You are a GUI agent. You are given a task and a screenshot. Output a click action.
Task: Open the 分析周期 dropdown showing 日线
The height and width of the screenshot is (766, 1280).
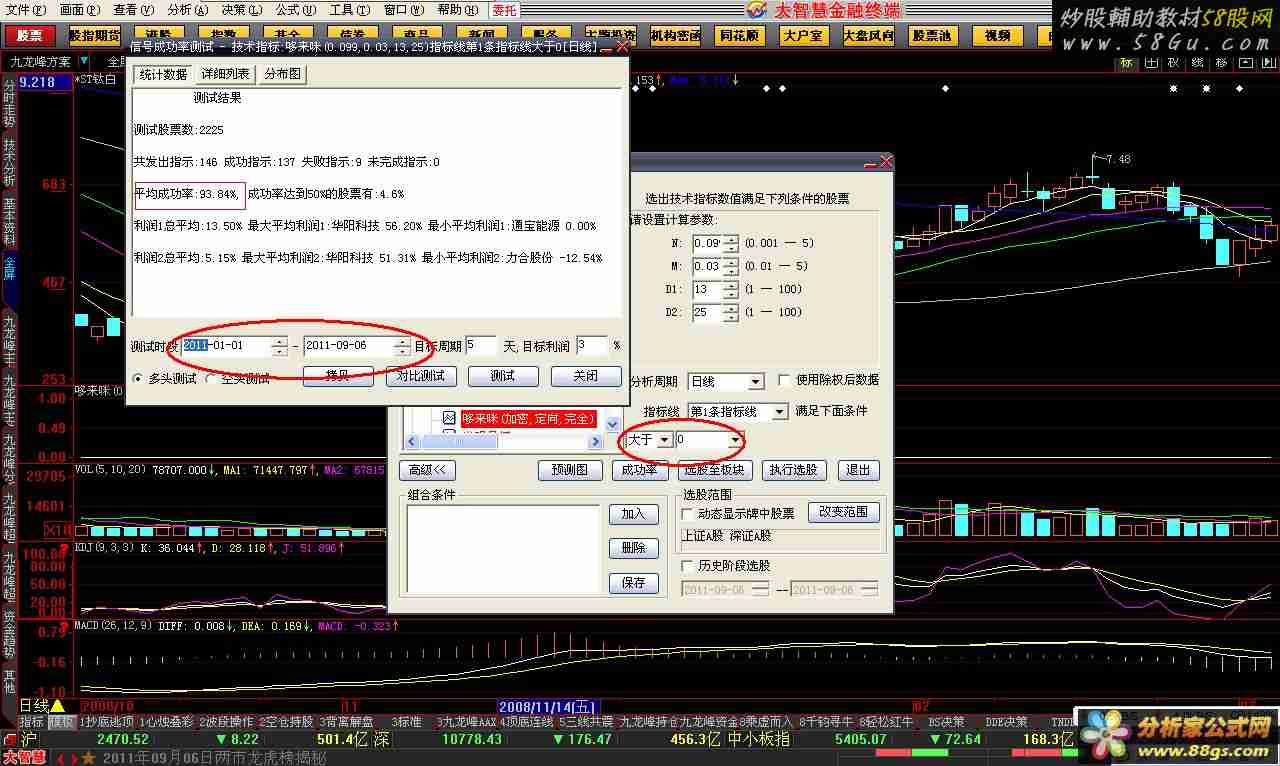pyautogui.click(x=726, y=381)
